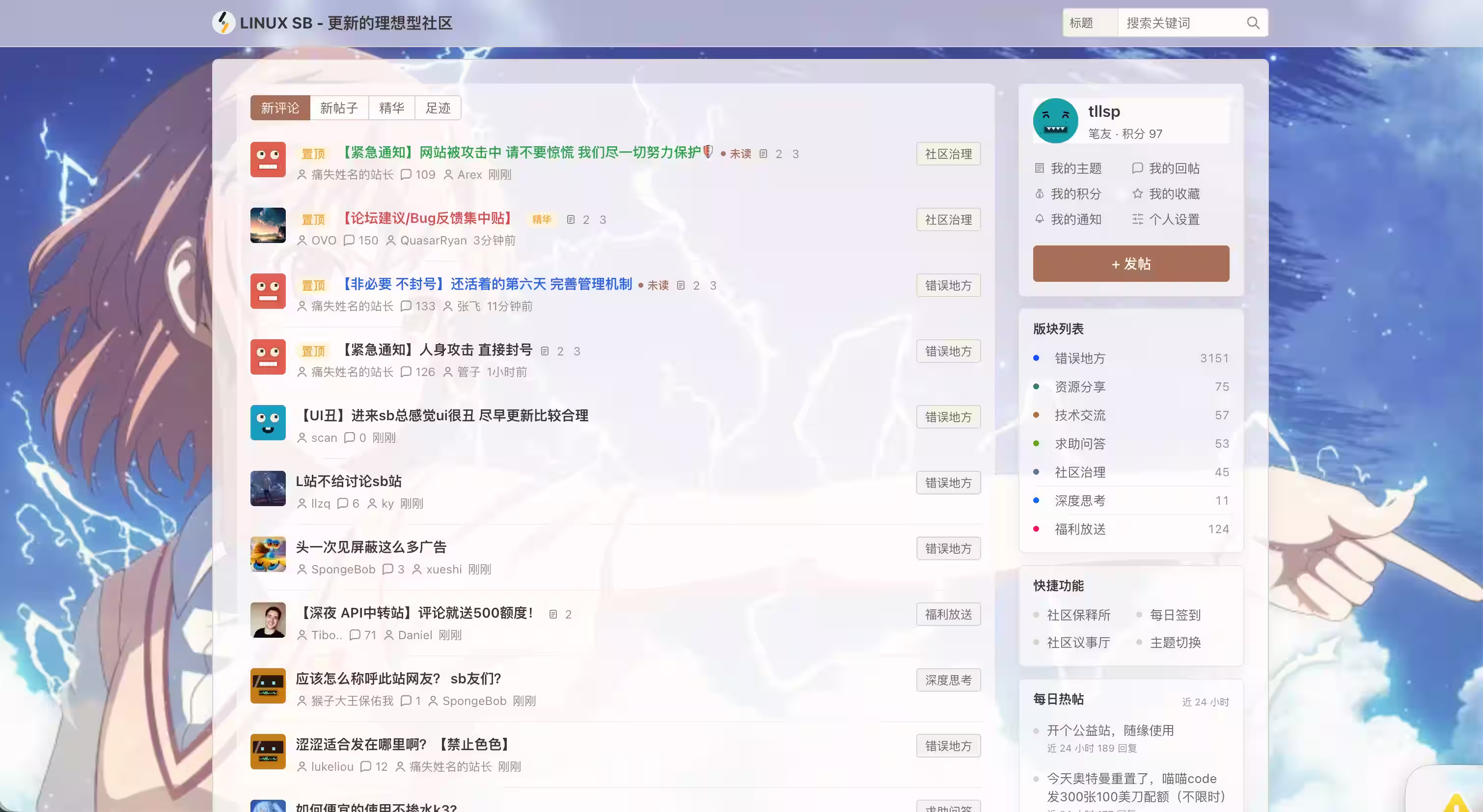The height and width of the screenshot is (812, 1483).
Task: Click avatar of 论坛建议/Bug反馈集中贴 post
Action: coord(268,225)
